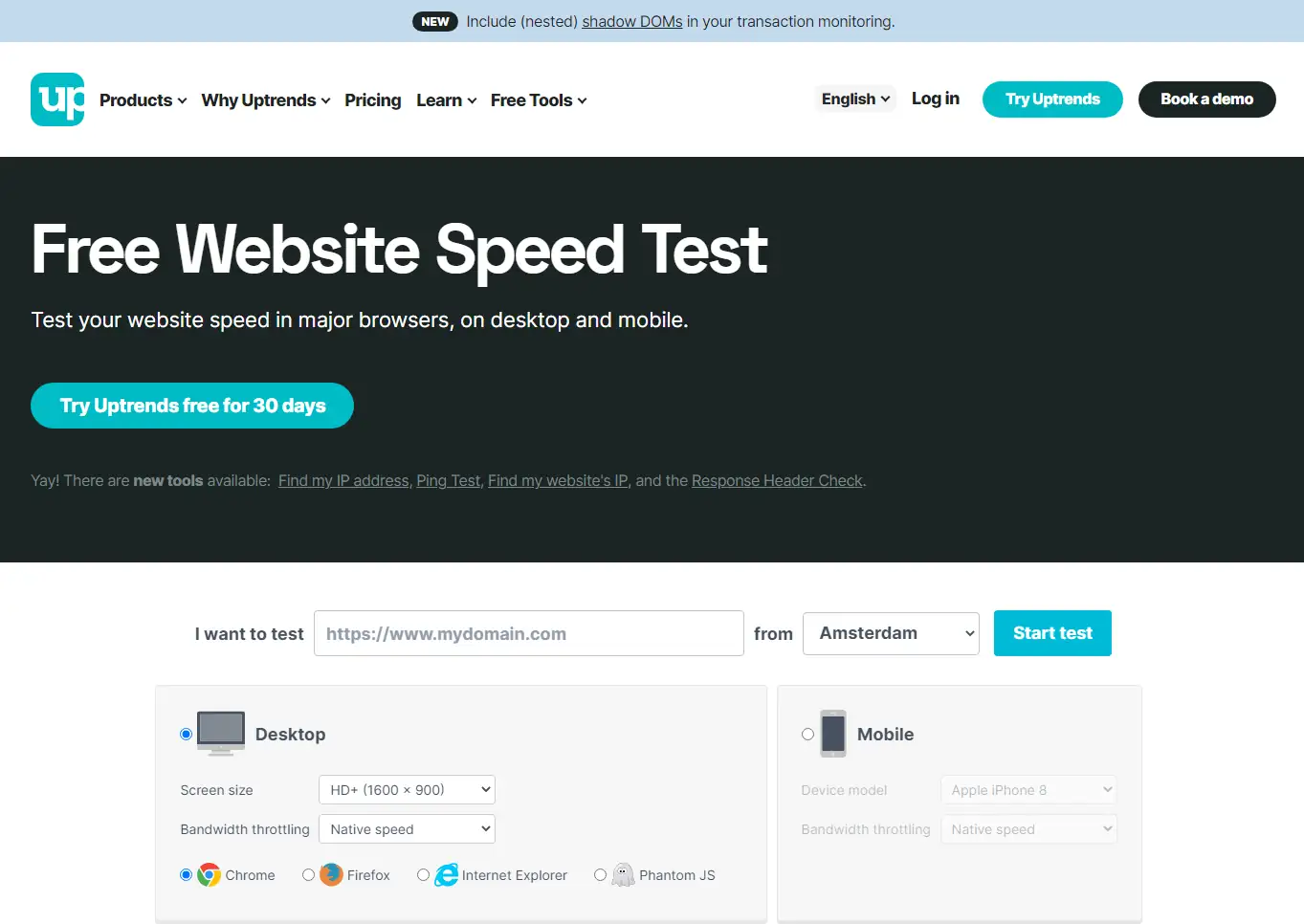This screenshot has height=924, width=1304.
Task: Click the Mobile label text
Action: pyautogui.click(x=886, y=735)
